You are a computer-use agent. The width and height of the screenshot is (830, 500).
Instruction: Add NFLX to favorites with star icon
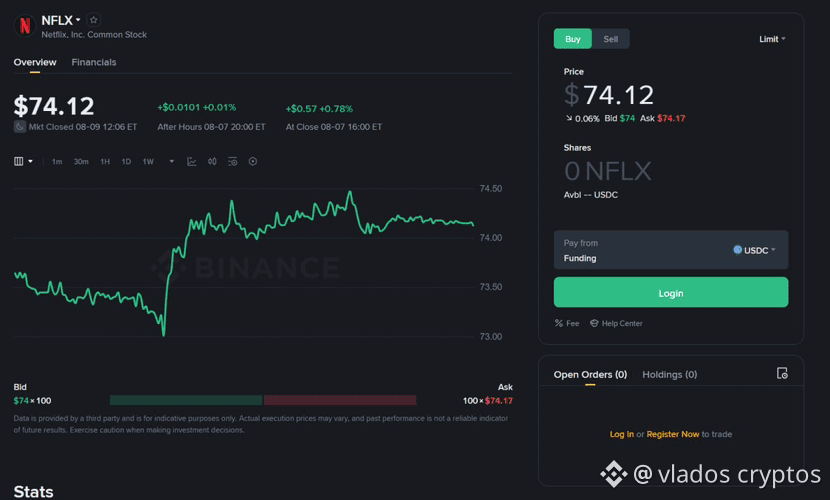click(x=94, y=20)
